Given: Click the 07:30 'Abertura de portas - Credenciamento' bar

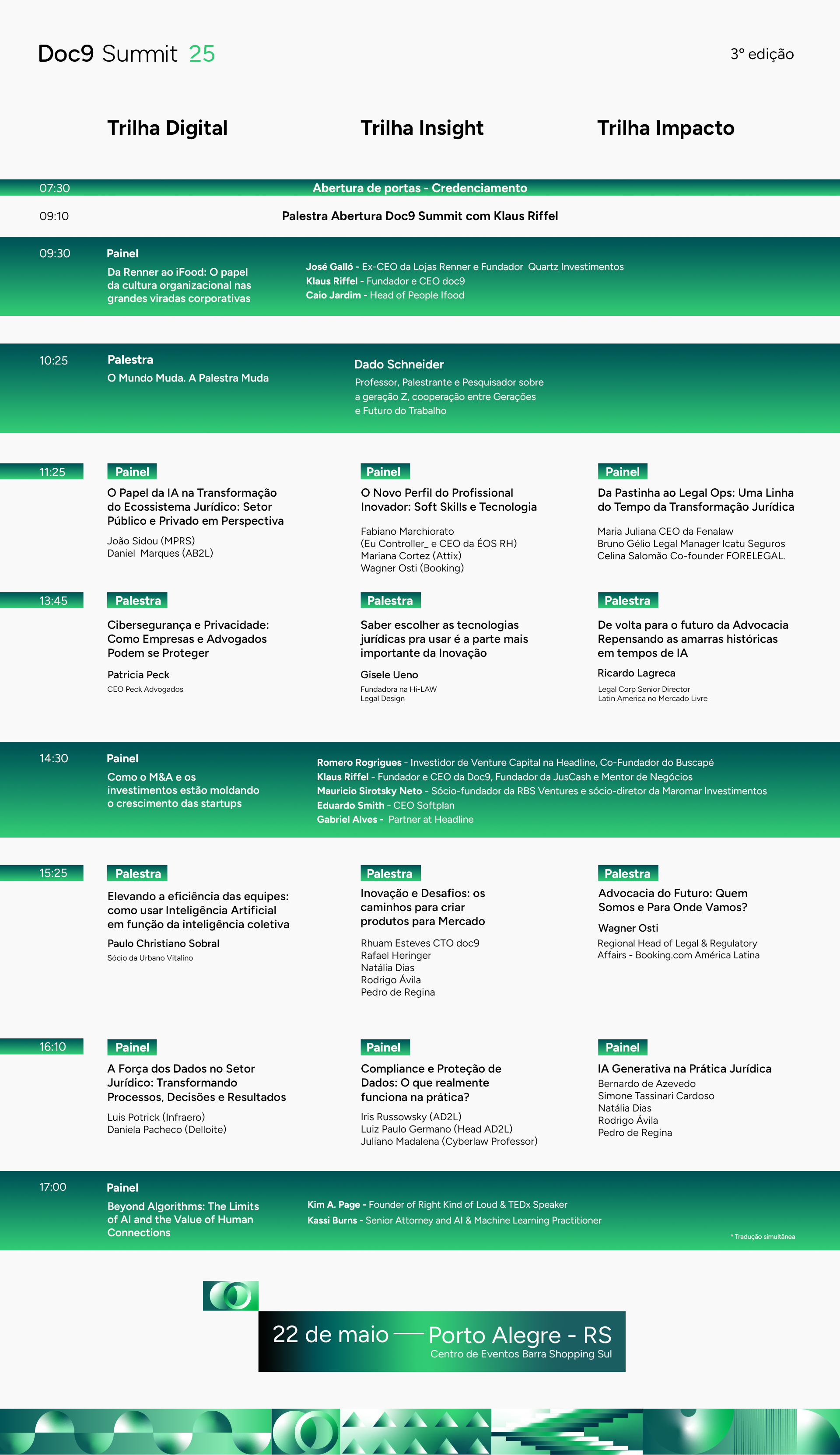Looking at the screenshot, I should (x=420, y=187).
